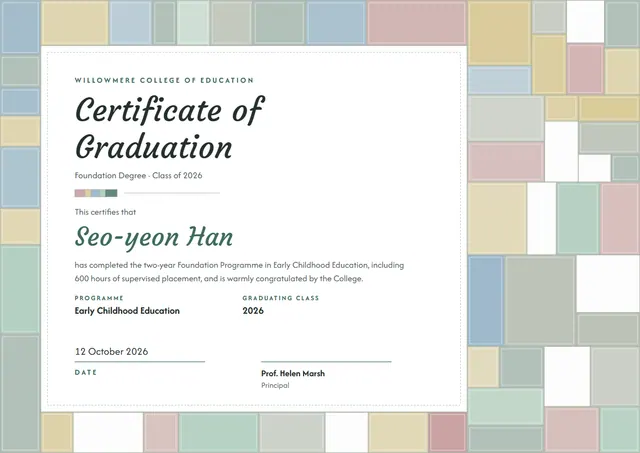Select the 'Early Childhood Education' programme value
This screenshot has height=453, width=640.
pyautogui.click(x=127, y=311)
